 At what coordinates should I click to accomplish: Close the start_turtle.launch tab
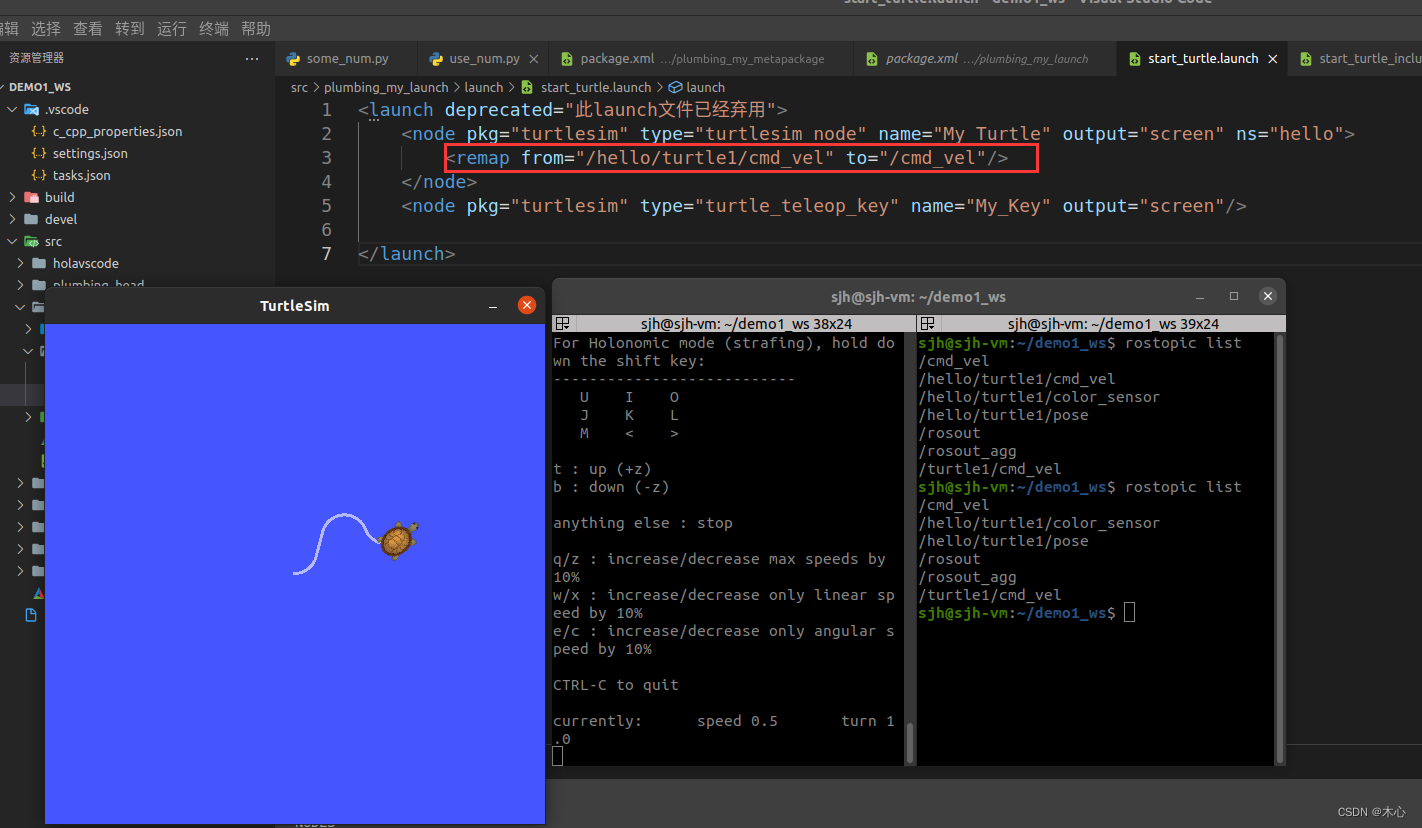tap(1272, 59)
